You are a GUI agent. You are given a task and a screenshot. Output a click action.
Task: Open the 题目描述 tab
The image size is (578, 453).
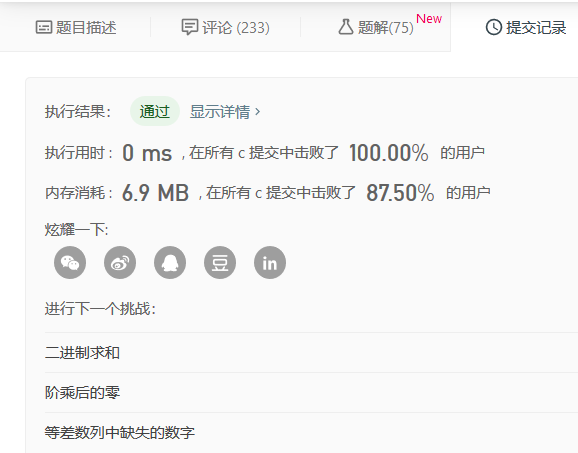[x=76, y=28]
